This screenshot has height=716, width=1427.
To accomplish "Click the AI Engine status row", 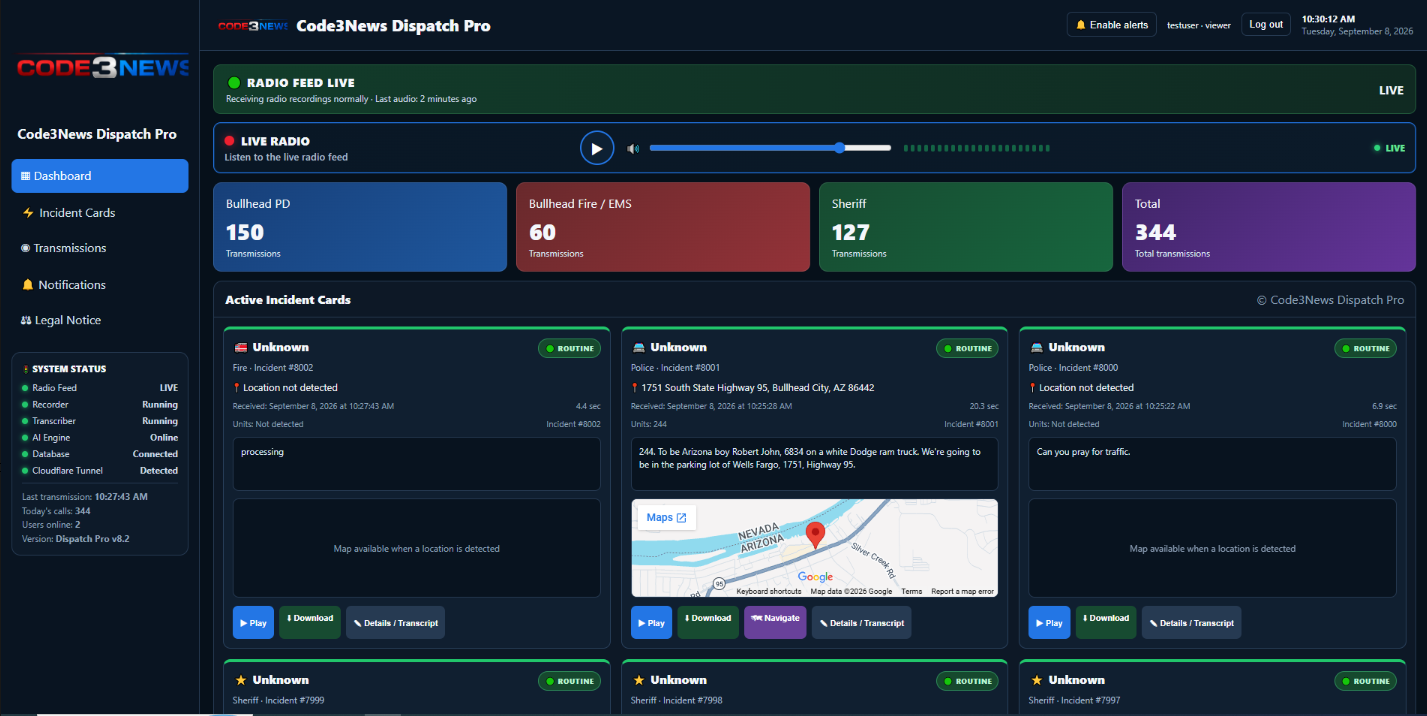I will click(x=99, y=437).
